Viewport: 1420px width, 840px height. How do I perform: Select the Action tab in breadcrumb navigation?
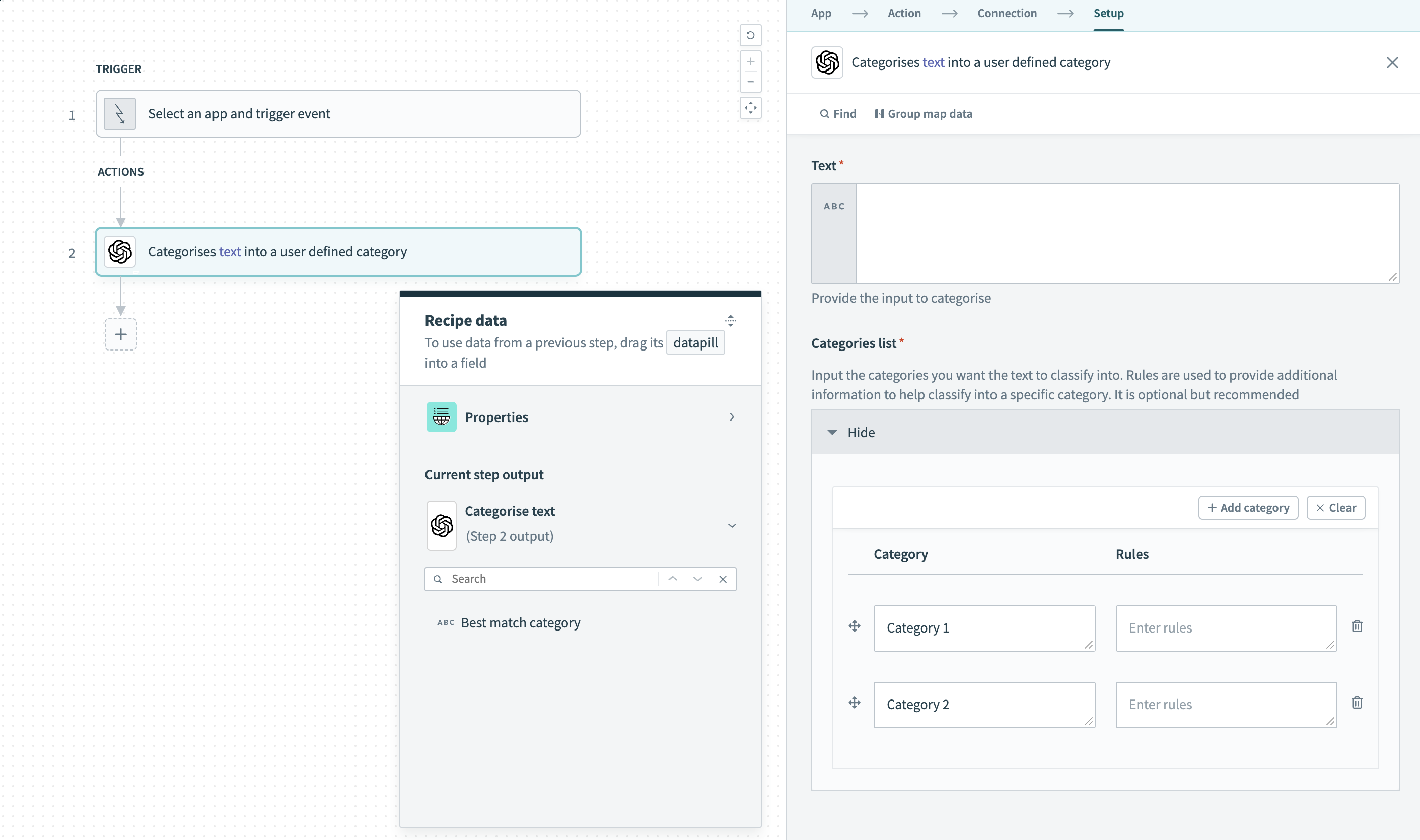pos(903,13)
